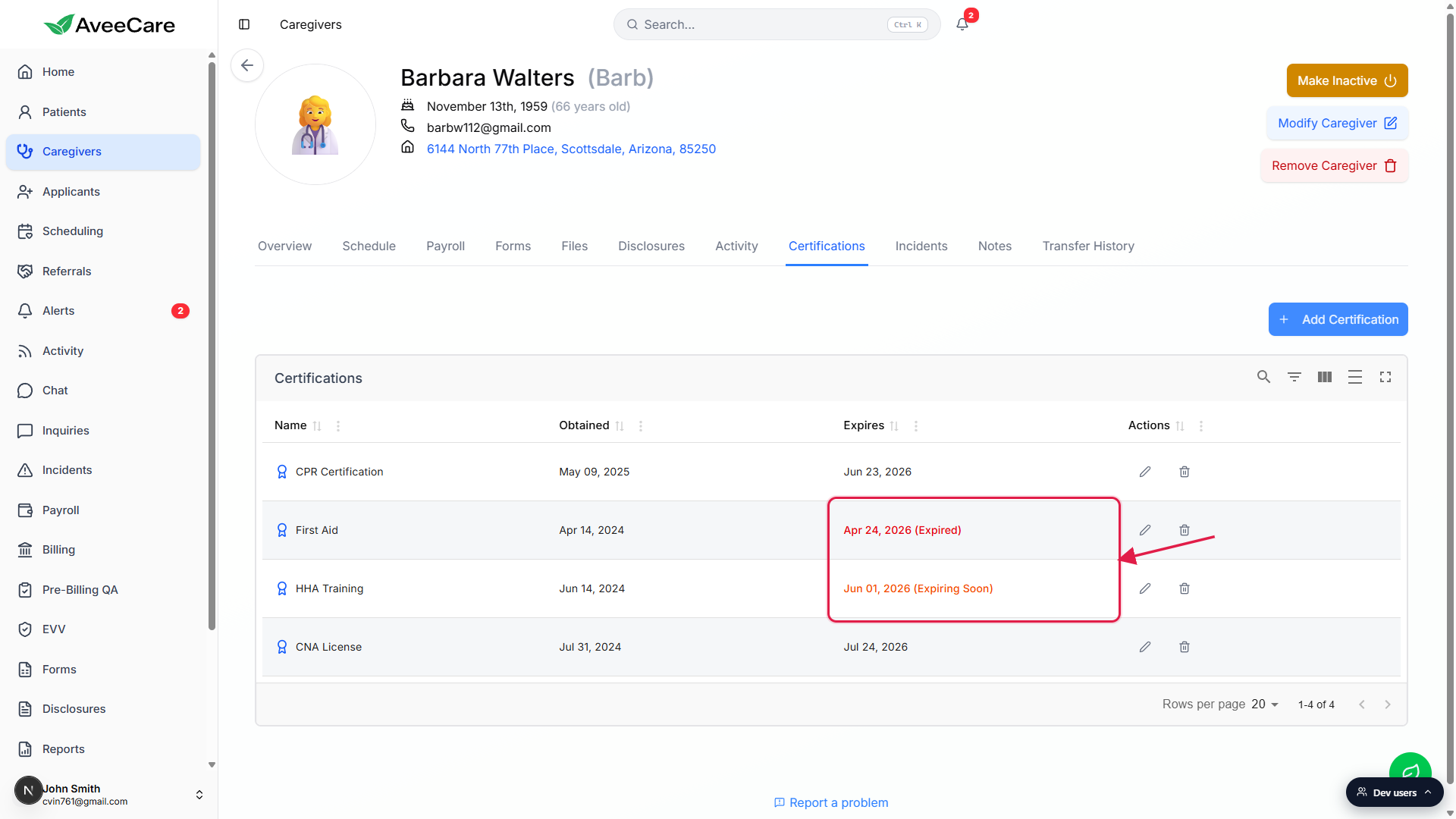Screen dimensions: 1456x819
Task: Show/hide columns icon in Certifications table
Action: 1325,377
